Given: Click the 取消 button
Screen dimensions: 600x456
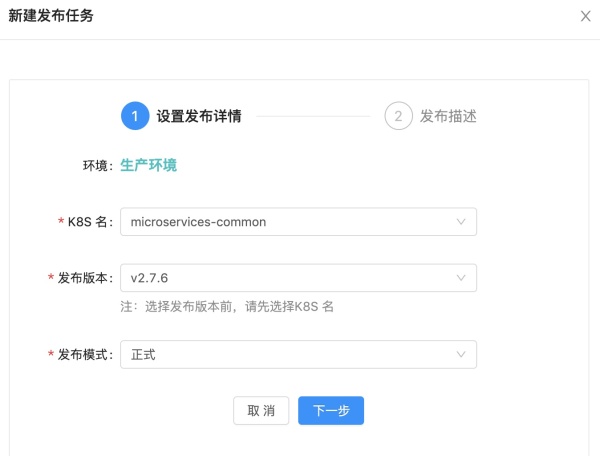Looking at the screenshot, I should (x=261, y=410).
